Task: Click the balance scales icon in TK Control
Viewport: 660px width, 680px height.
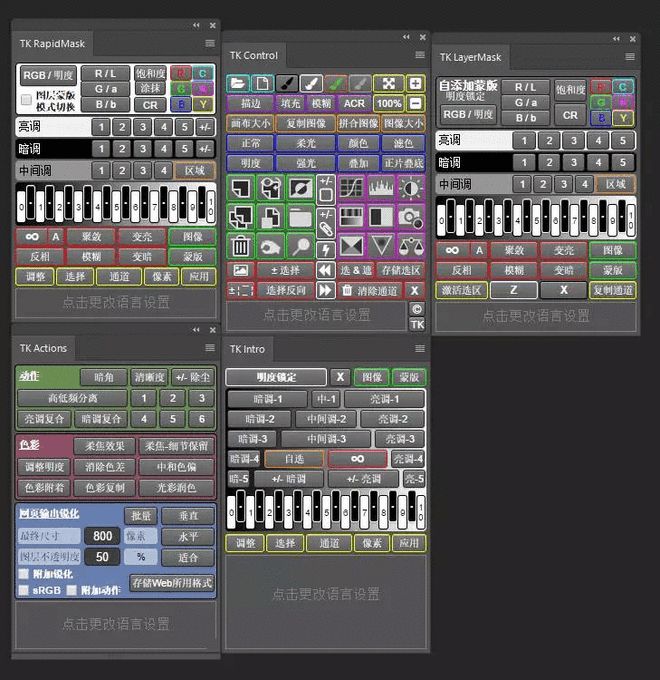Action: pyautogui.click(x=410, y=246)
